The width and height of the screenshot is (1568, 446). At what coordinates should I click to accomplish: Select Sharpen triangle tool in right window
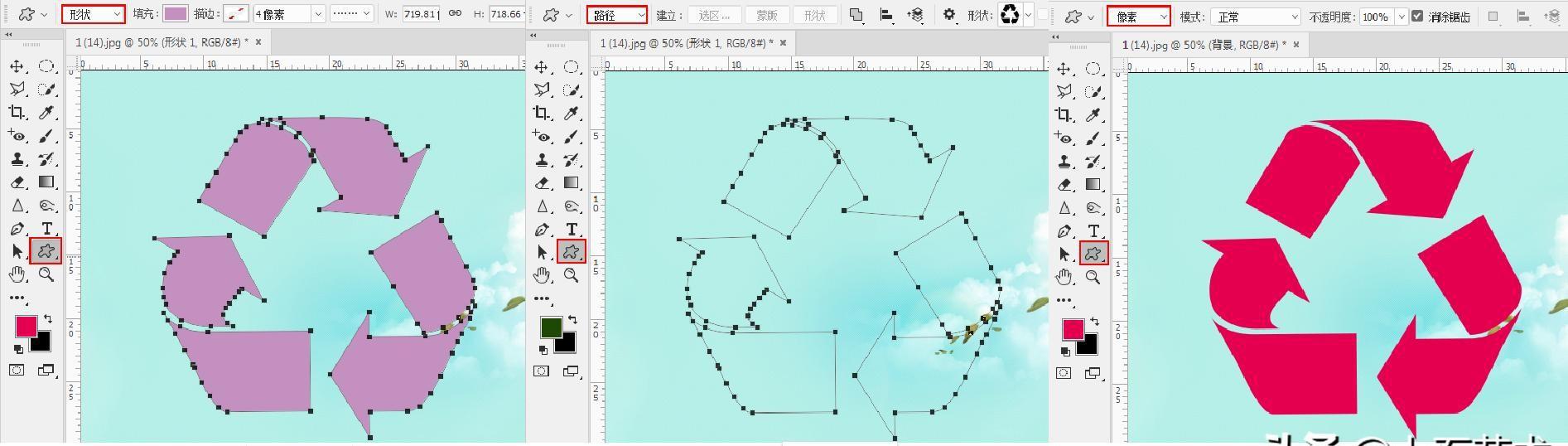(1064, 208)
